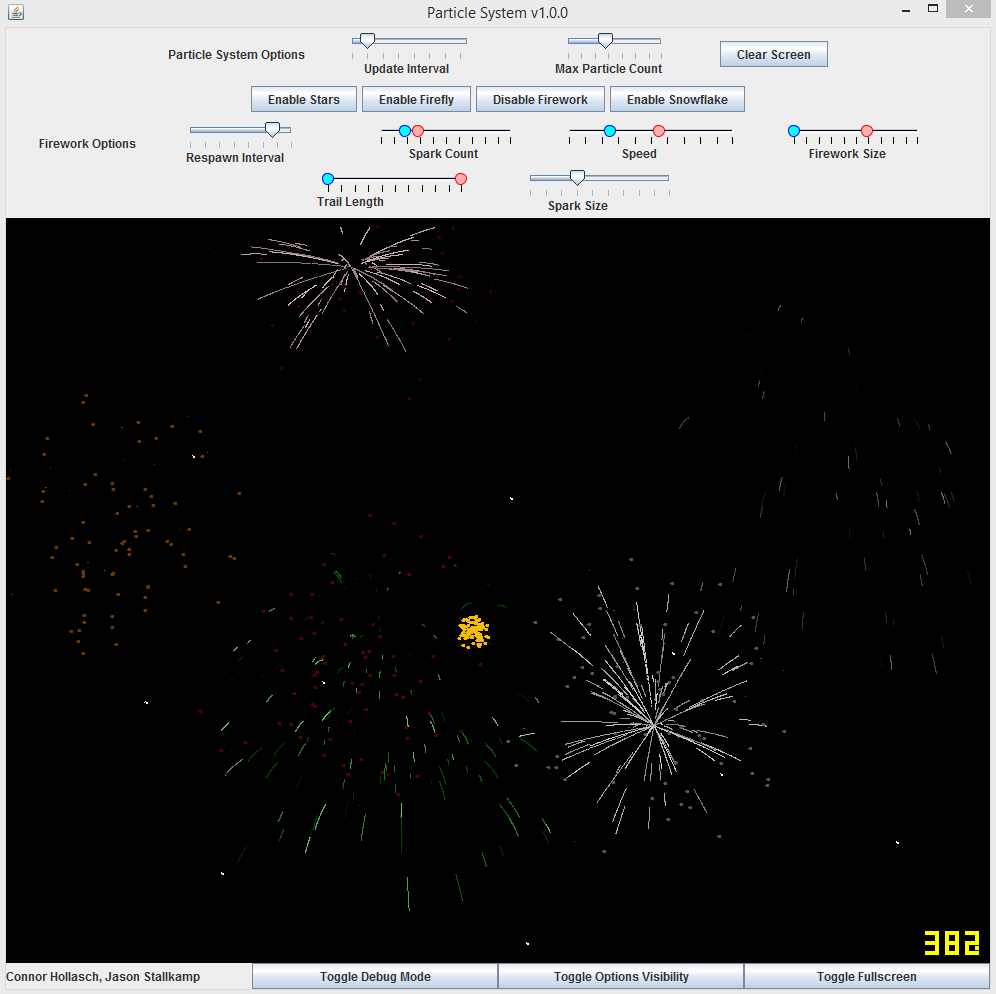
Task: Enable the Stars particle effect
Action: click(x=303, y=99)
